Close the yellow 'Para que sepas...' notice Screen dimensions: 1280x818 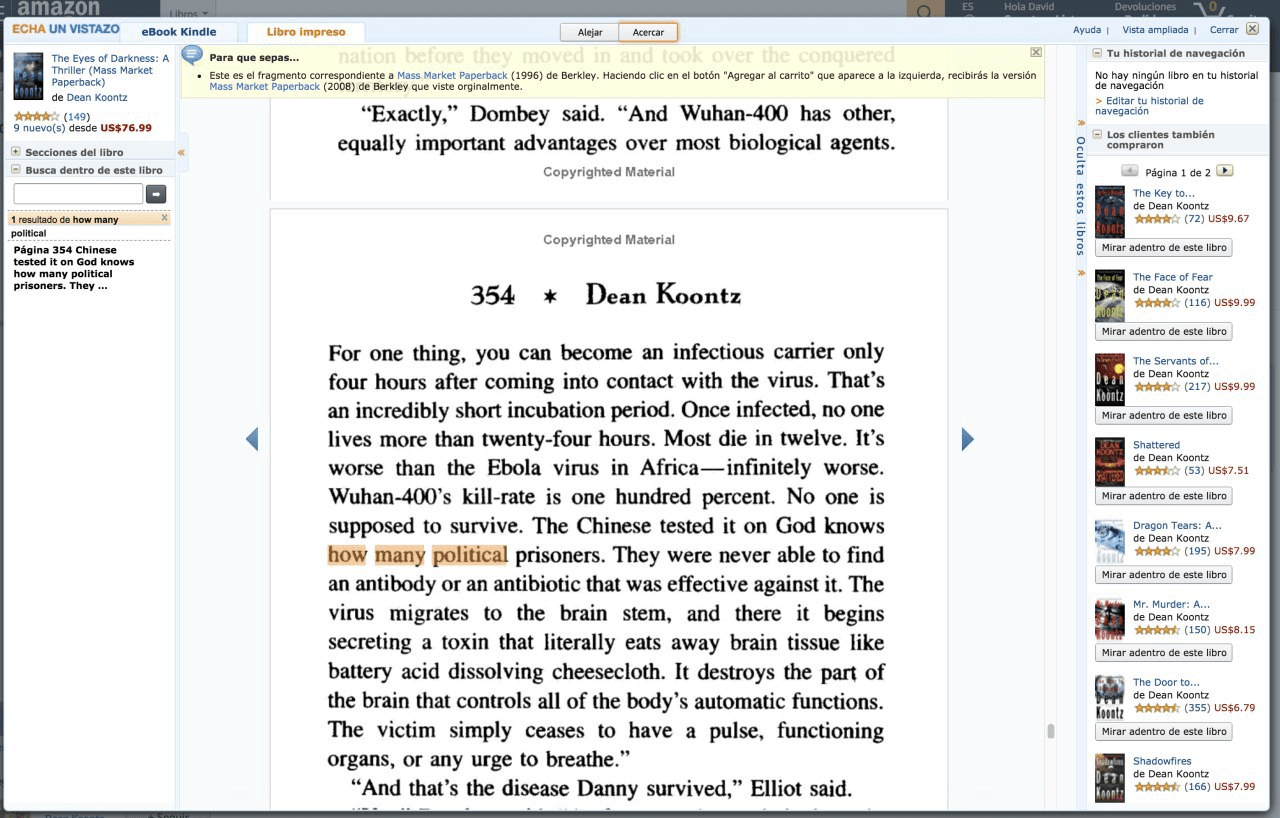click(x=1036, y=52)
